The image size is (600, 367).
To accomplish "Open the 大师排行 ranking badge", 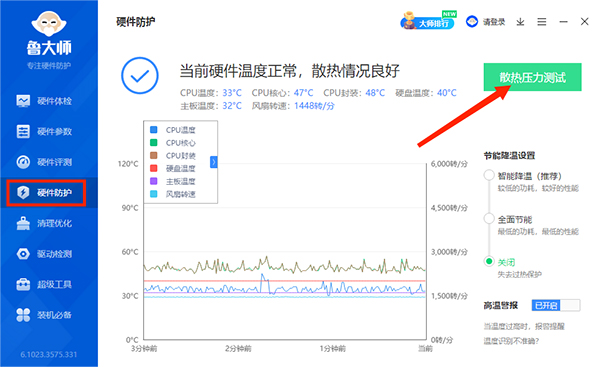I will [428, 21].
